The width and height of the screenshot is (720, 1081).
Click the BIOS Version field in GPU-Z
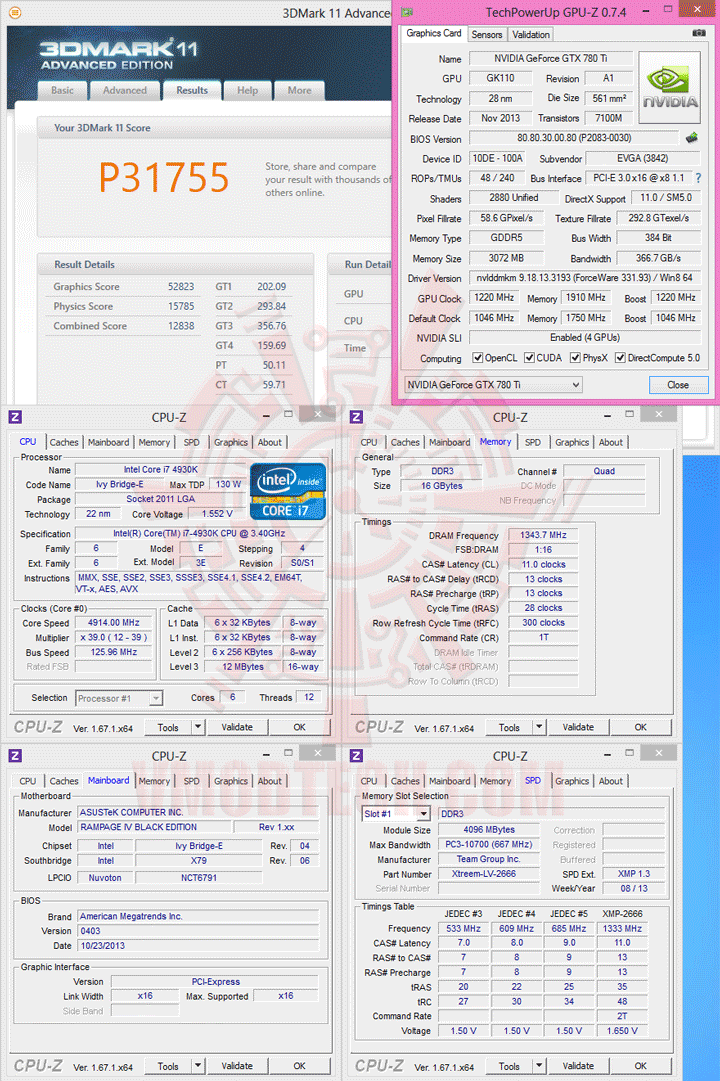click(x=574, y=138)
